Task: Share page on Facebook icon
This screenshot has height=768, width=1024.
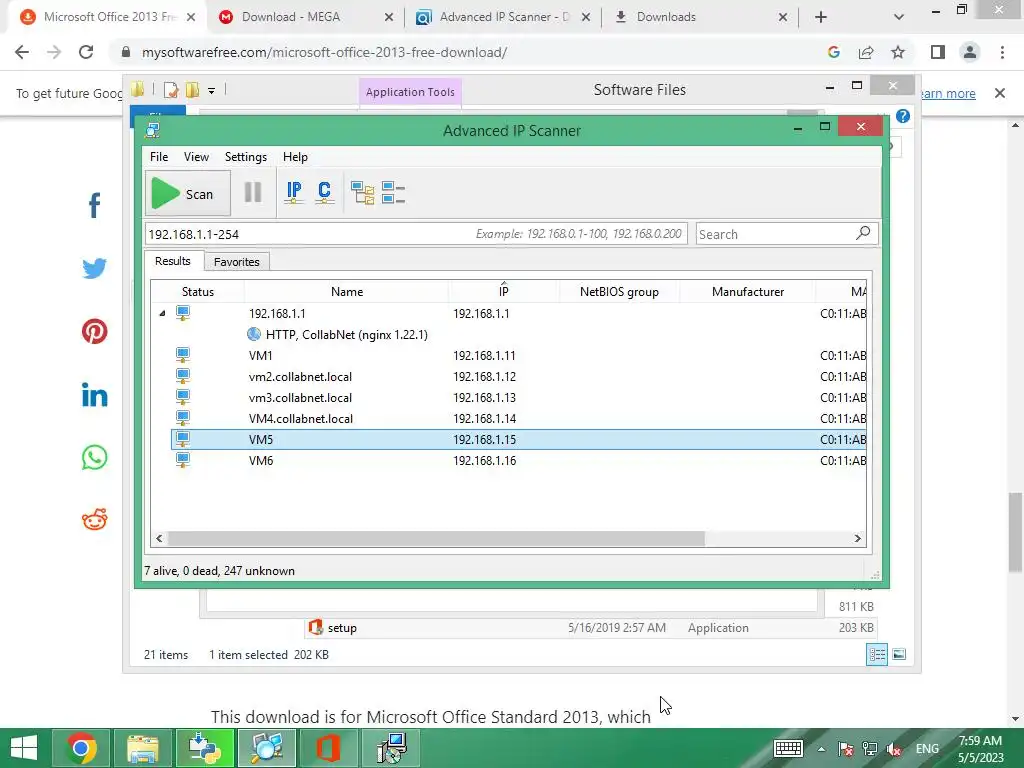Action: coord(95,205)
